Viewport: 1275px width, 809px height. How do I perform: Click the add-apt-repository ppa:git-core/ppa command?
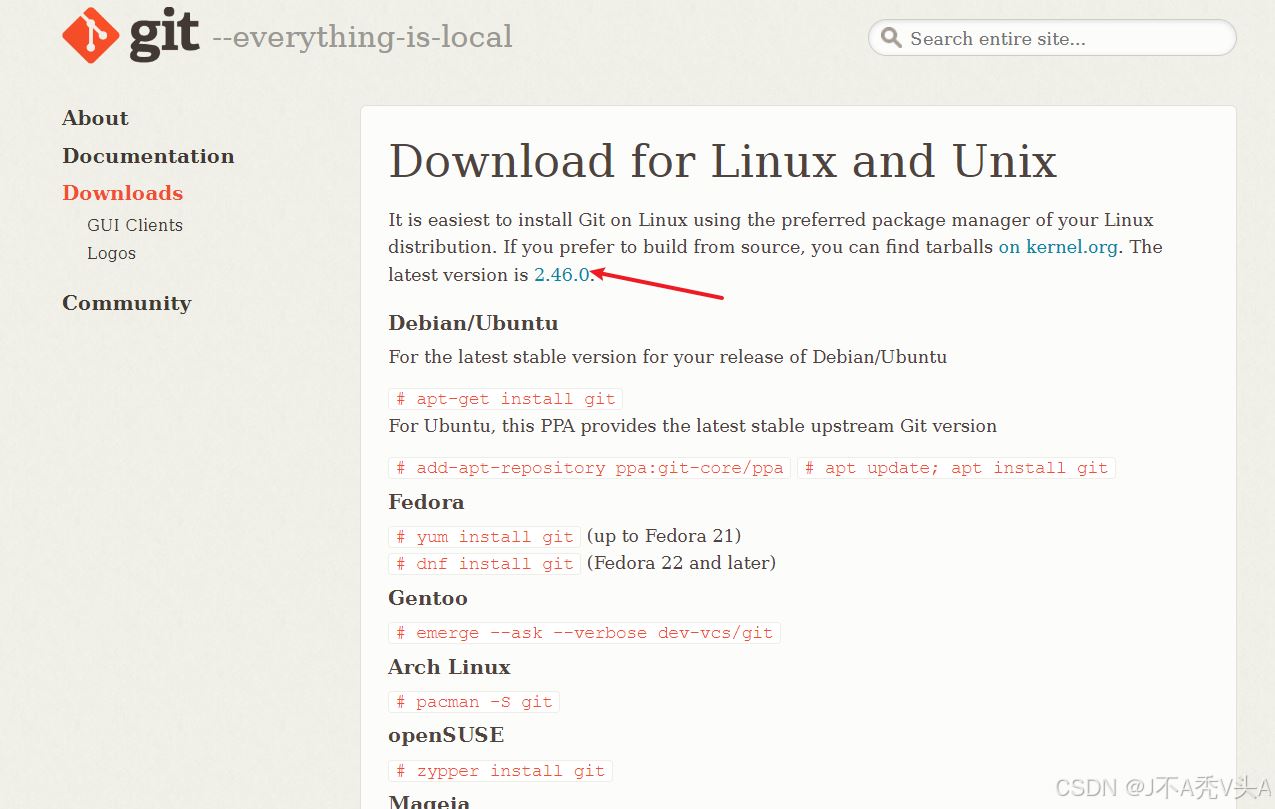click(x=590, y=468)
